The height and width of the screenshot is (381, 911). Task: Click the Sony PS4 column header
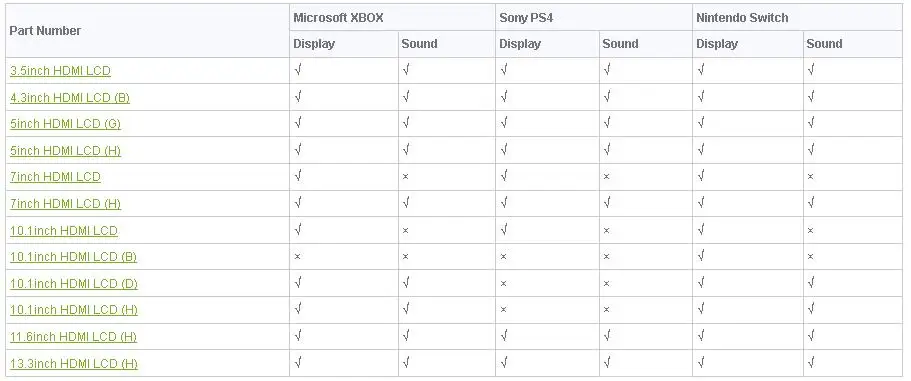point(526,18)
